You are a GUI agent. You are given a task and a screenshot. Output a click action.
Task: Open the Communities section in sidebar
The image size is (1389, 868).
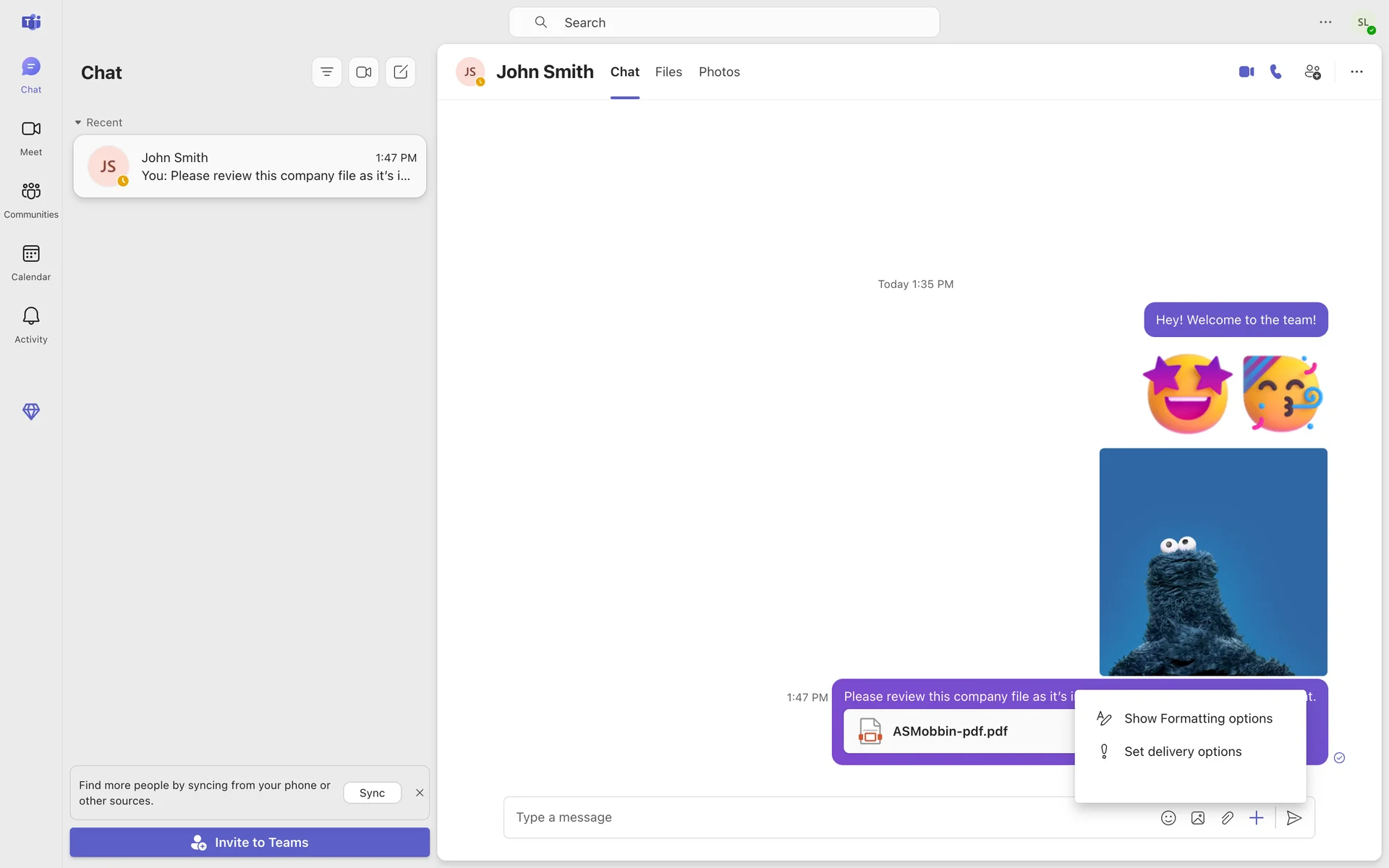point(30,199)
